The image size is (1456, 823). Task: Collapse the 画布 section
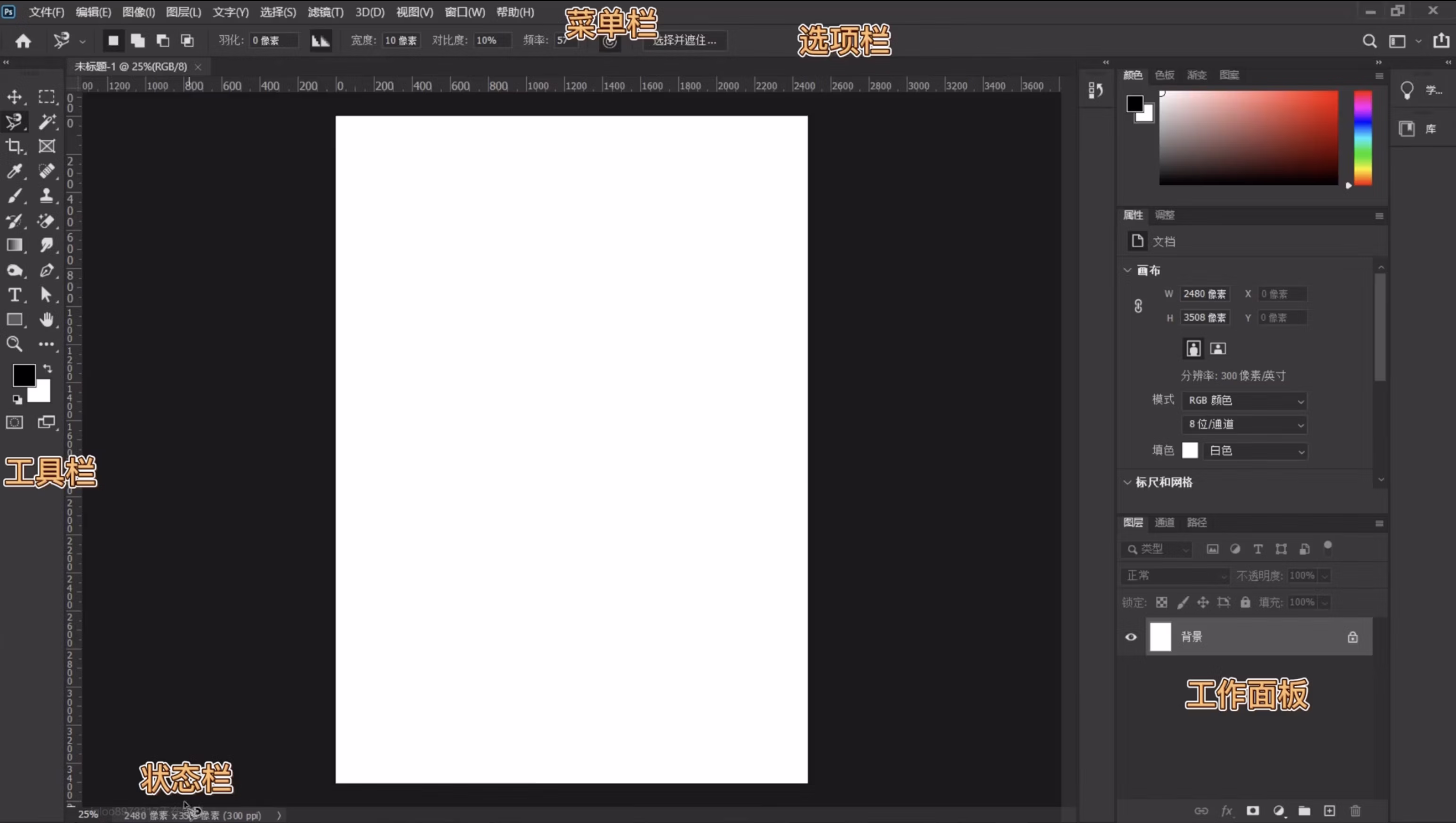(x=1127, y=270)
